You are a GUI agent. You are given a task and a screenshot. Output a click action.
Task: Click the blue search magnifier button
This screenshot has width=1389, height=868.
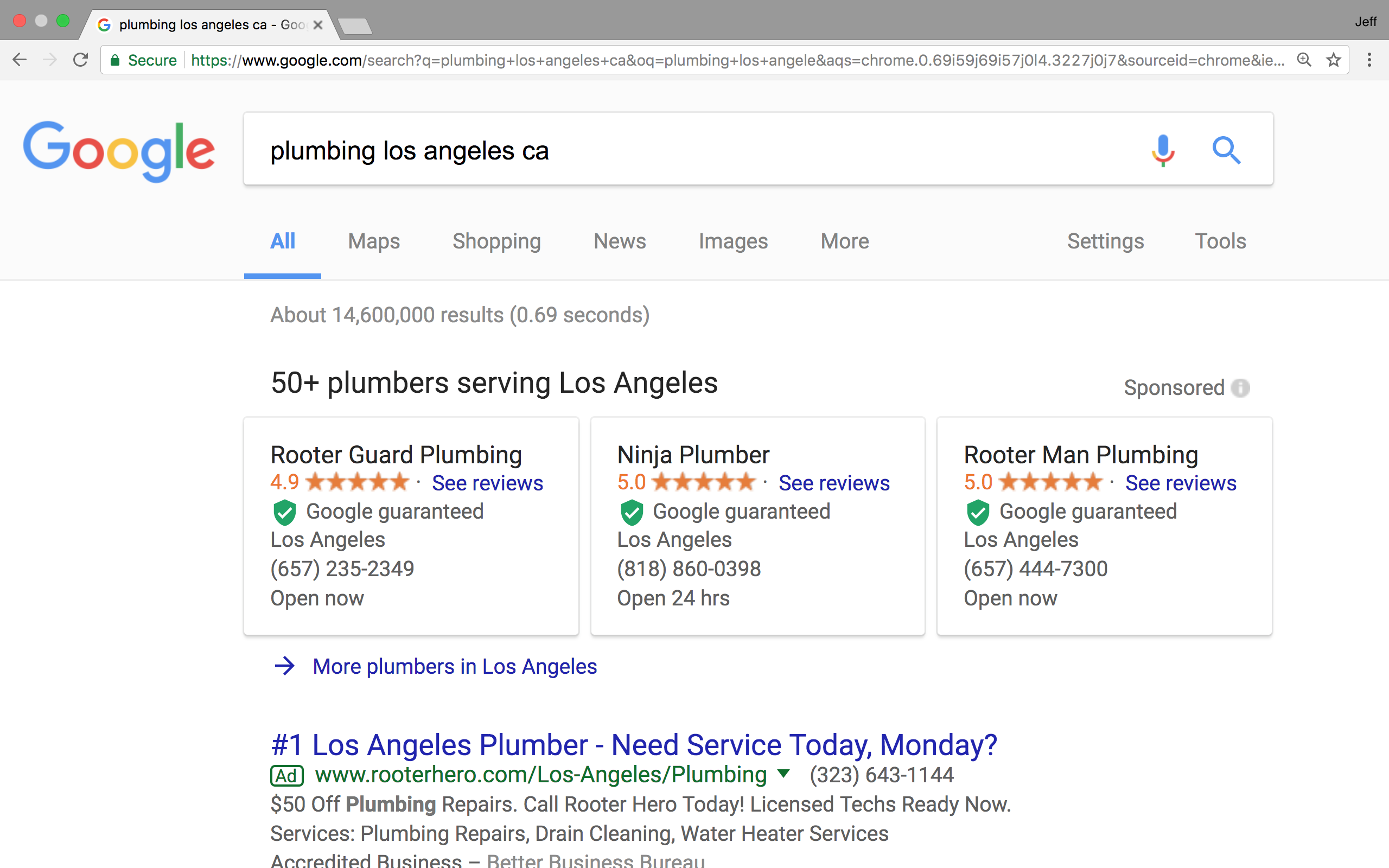(x=1226, y=150)
